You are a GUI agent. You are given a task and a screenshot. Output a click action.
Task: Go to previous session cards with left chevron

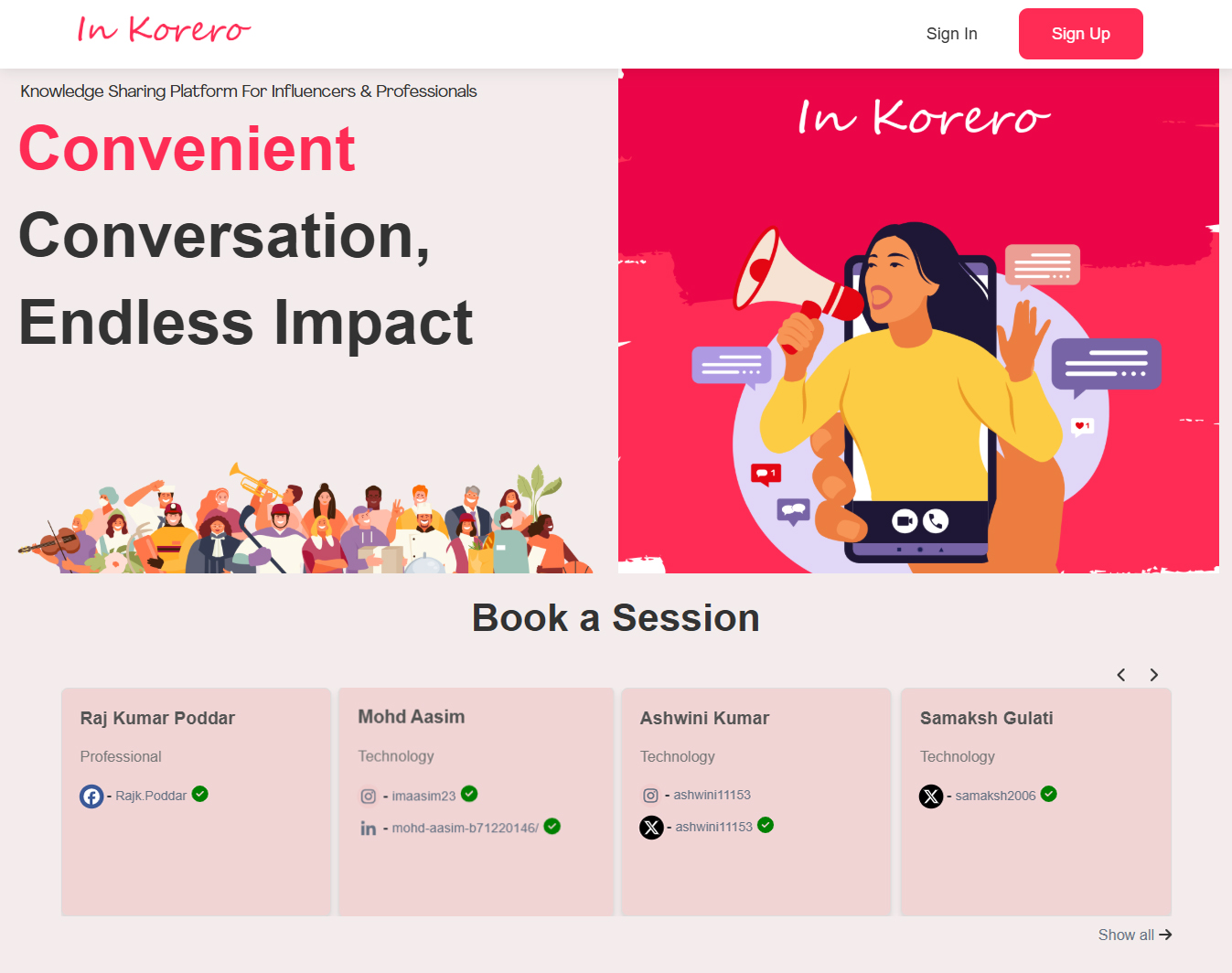(x=1121, y=675)
